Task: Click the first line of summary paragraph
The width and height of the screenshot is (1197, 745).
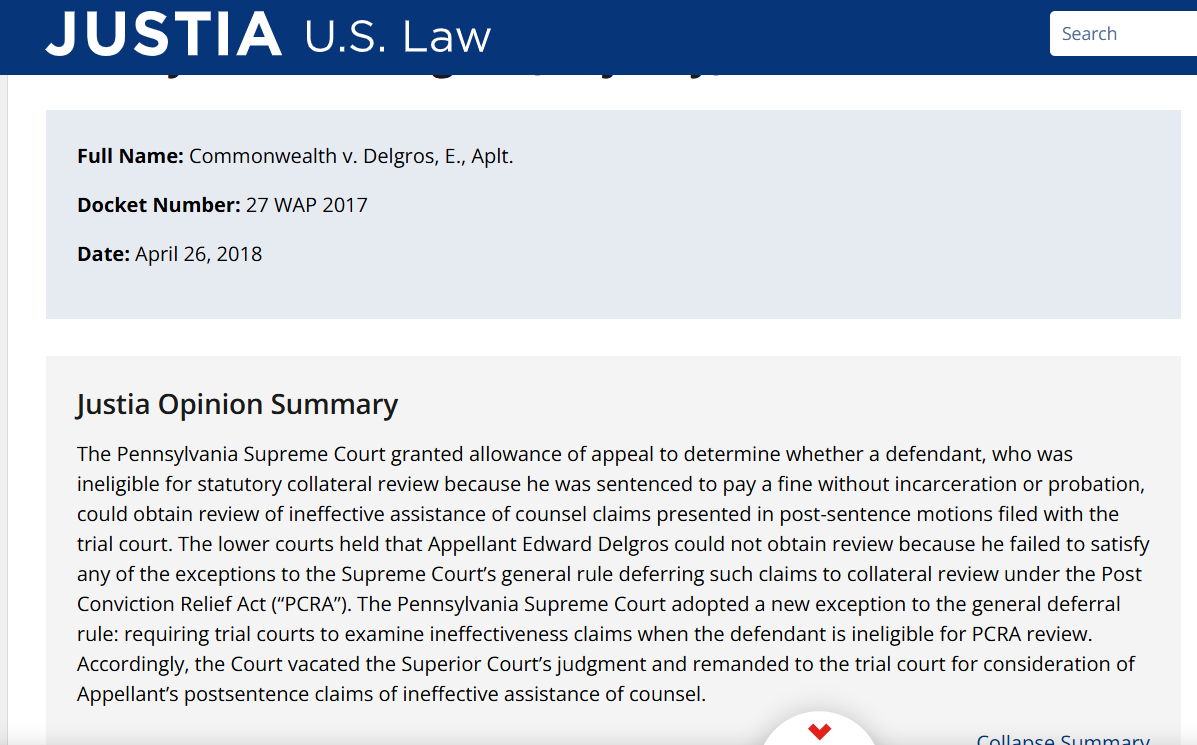Action: point(575,454)
